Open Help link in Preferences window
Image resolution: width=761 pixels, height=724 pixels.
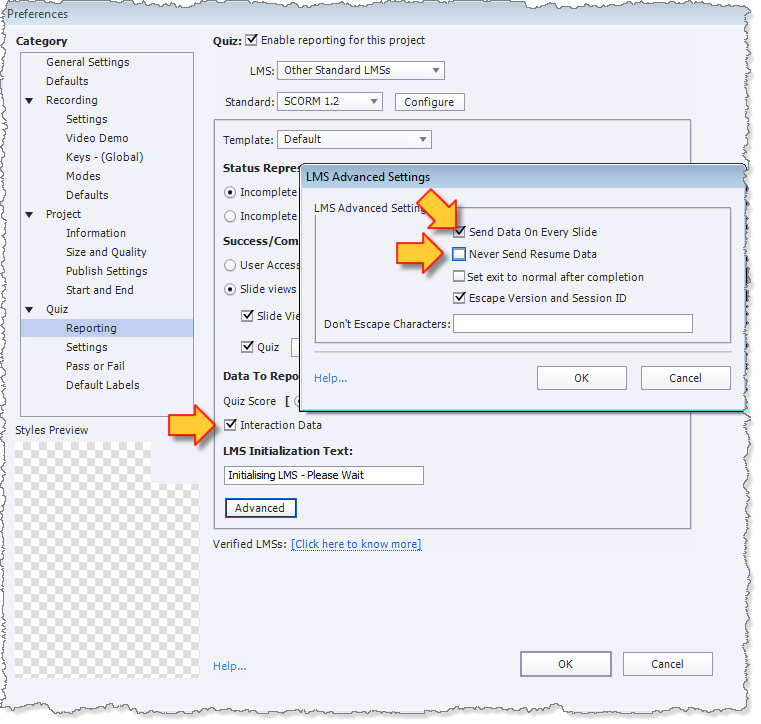coord(230,666)
